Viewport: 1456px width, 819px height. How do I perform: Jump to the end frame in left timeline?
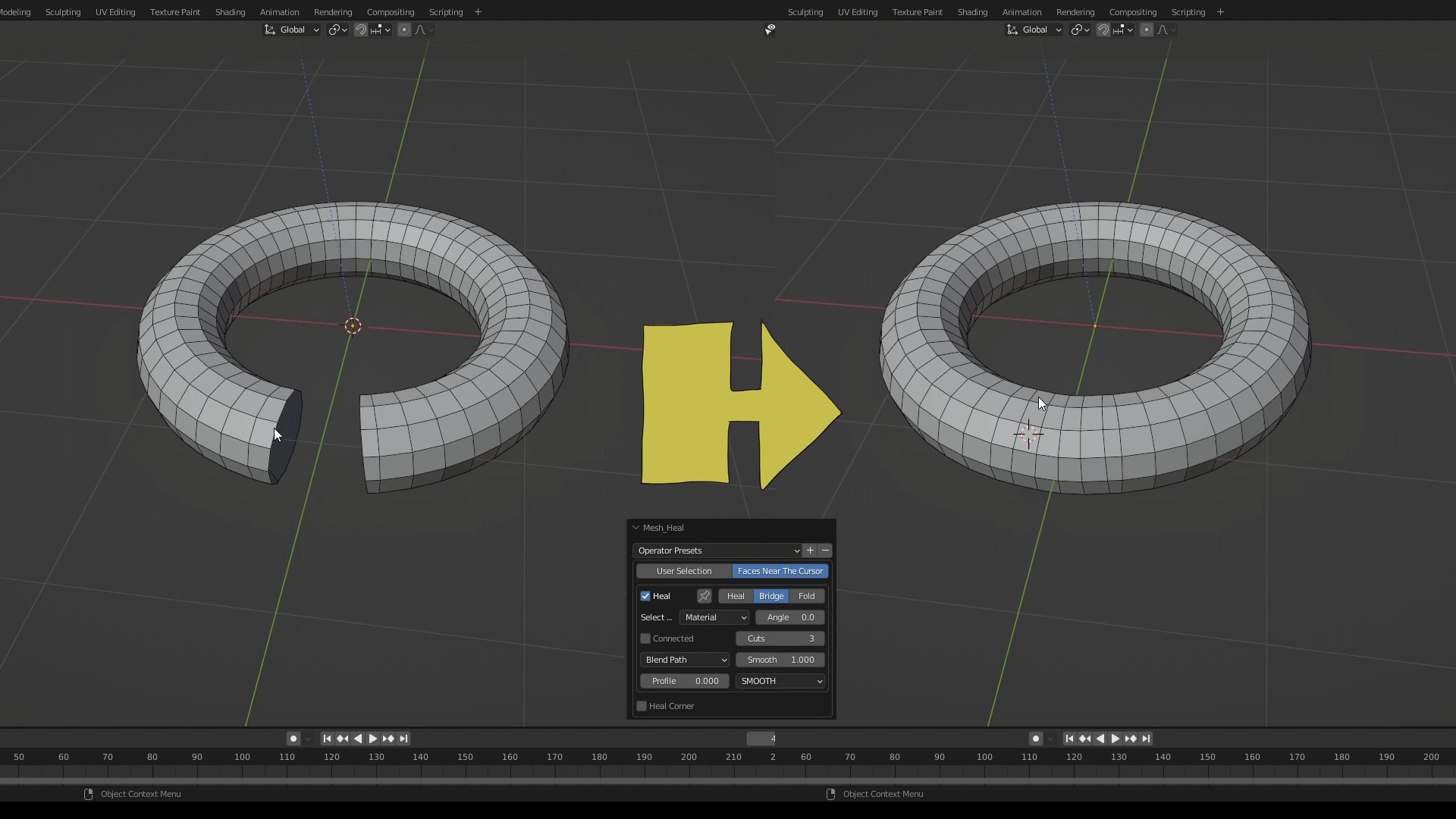pos(404,739)
